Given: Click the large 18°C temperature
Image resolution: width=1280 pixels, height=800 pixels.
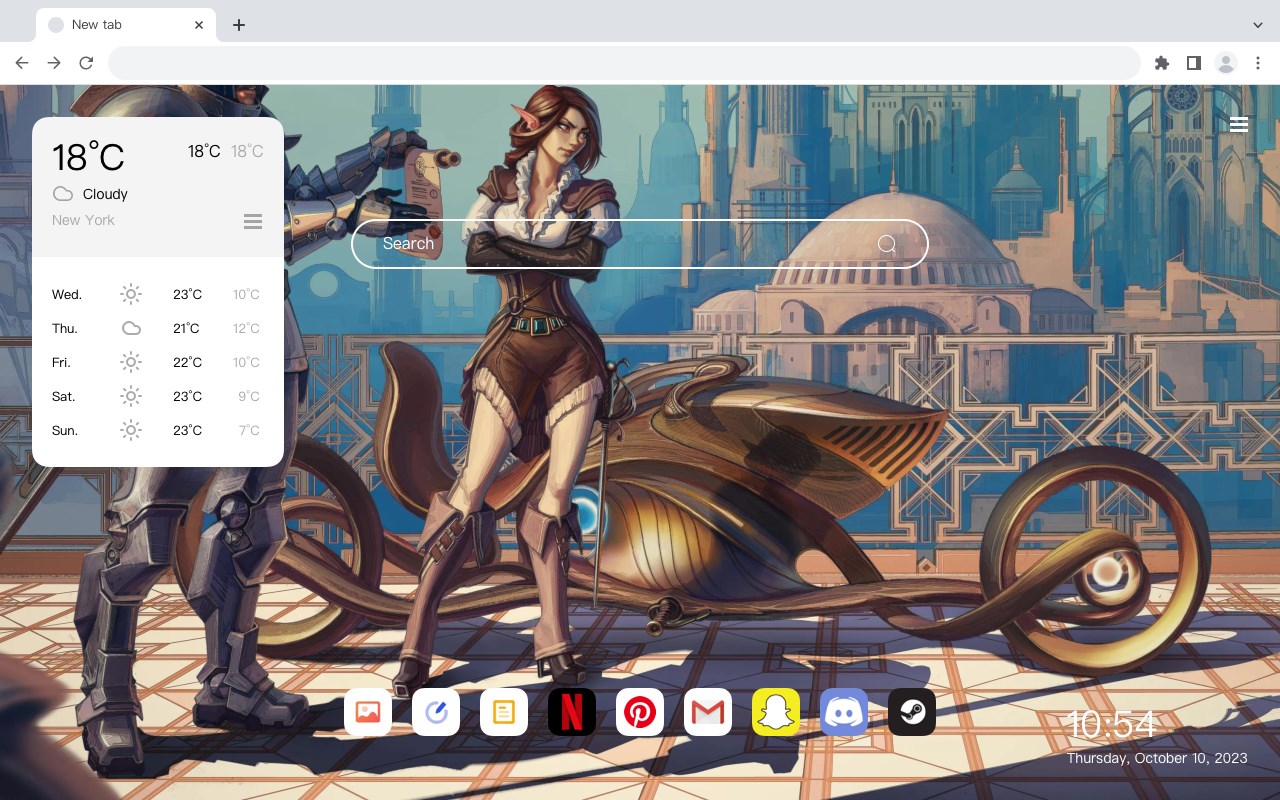Looking at the screenshot, I should [88, 157].
